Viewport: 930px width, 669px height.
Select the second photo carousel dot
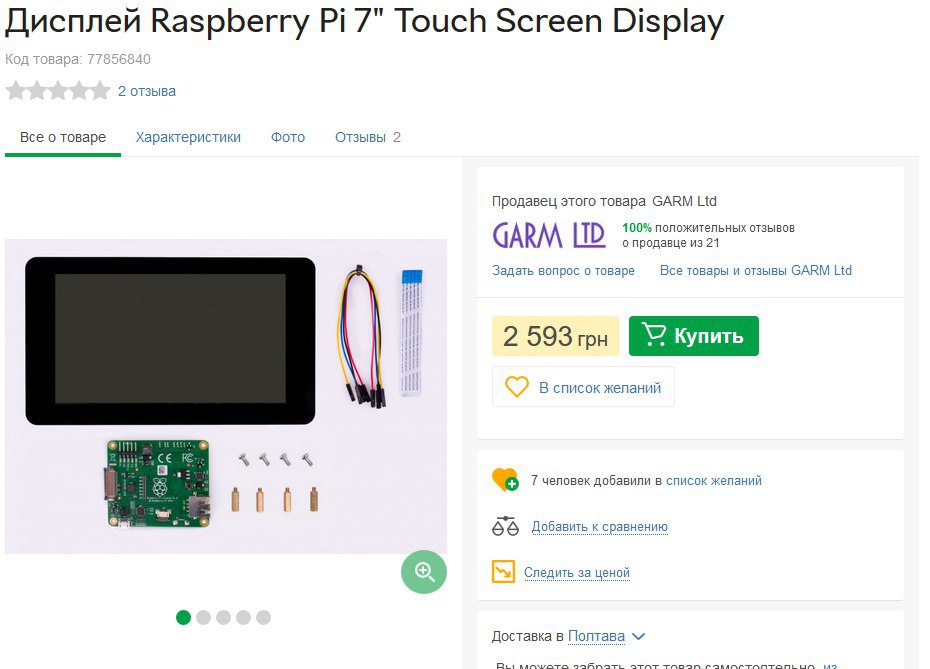(x=203, y=617)
